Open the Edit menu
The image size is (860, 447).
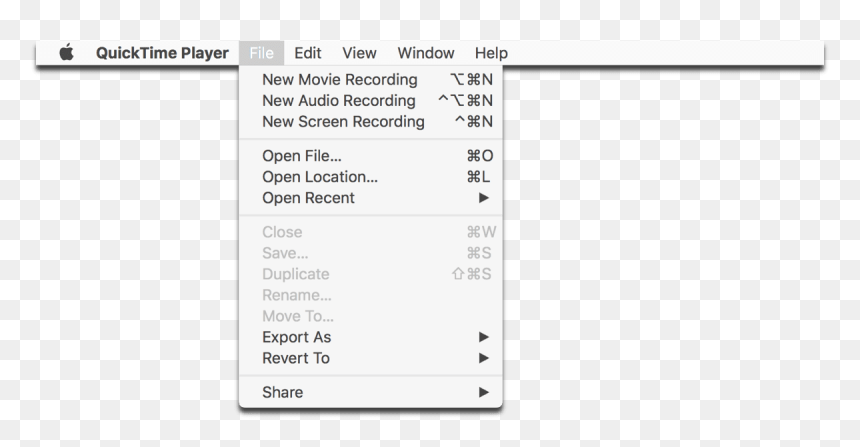(308, 53)
